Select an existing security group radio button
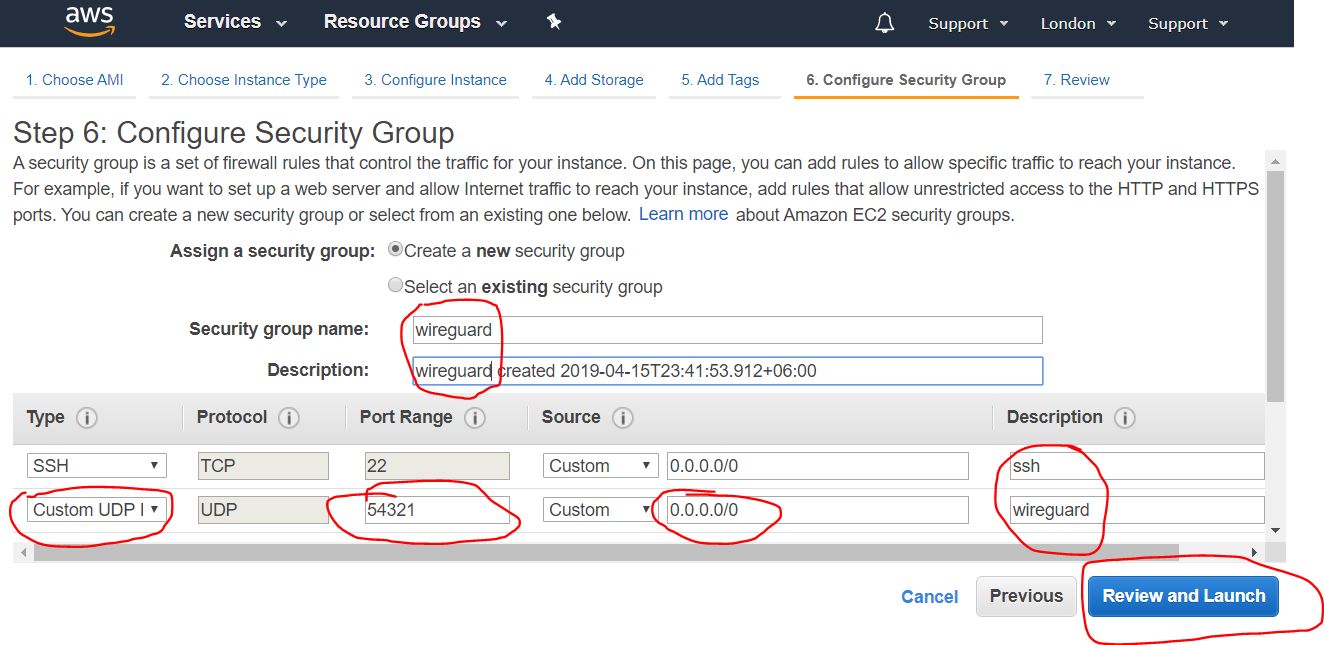Screen dimensions: 1324x645 click(395, 286)
